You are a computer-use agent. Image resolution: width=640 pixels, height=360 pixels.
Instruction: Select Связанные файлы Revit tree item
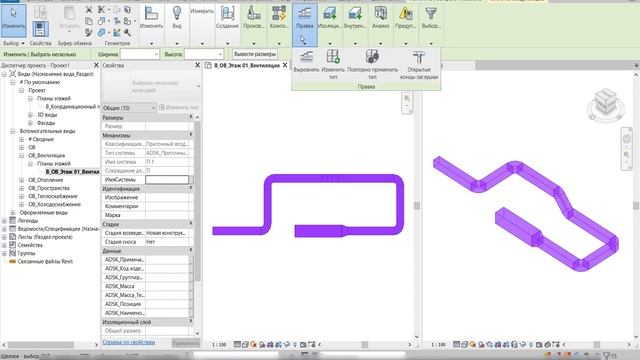(x=45, y=262)
